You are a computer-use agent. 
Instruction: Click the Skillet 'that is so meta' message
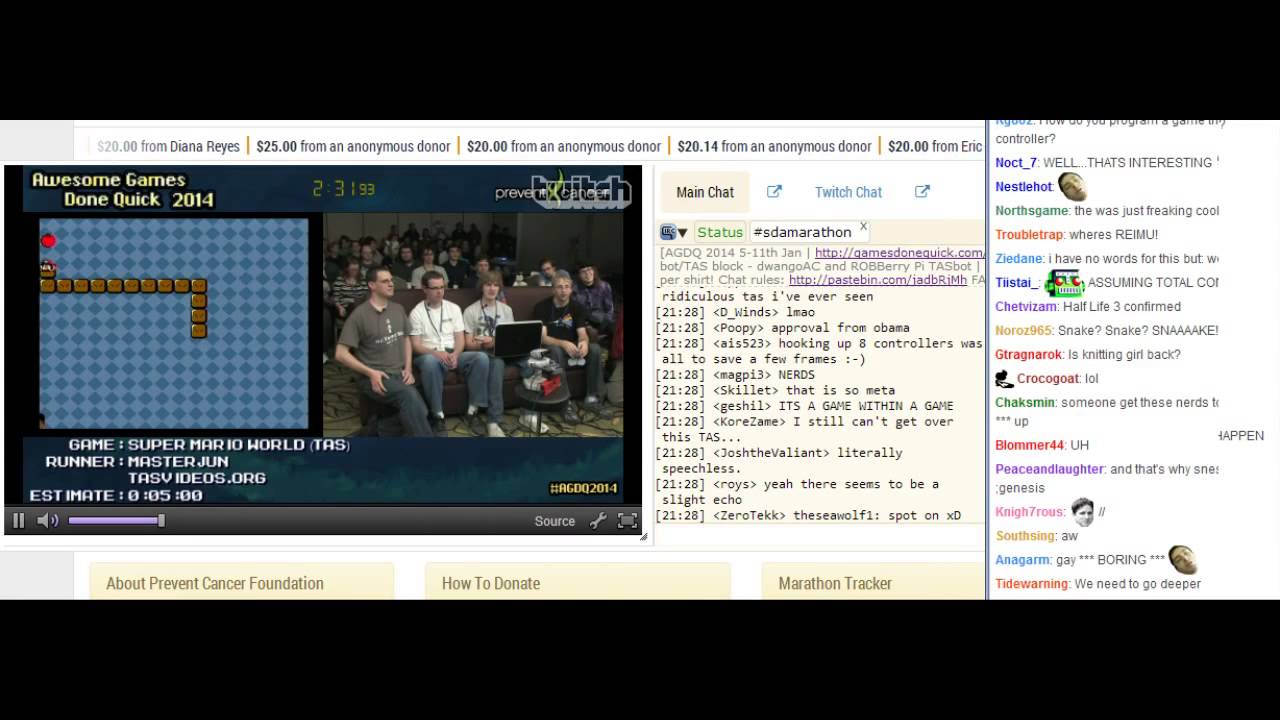[775, 390]
